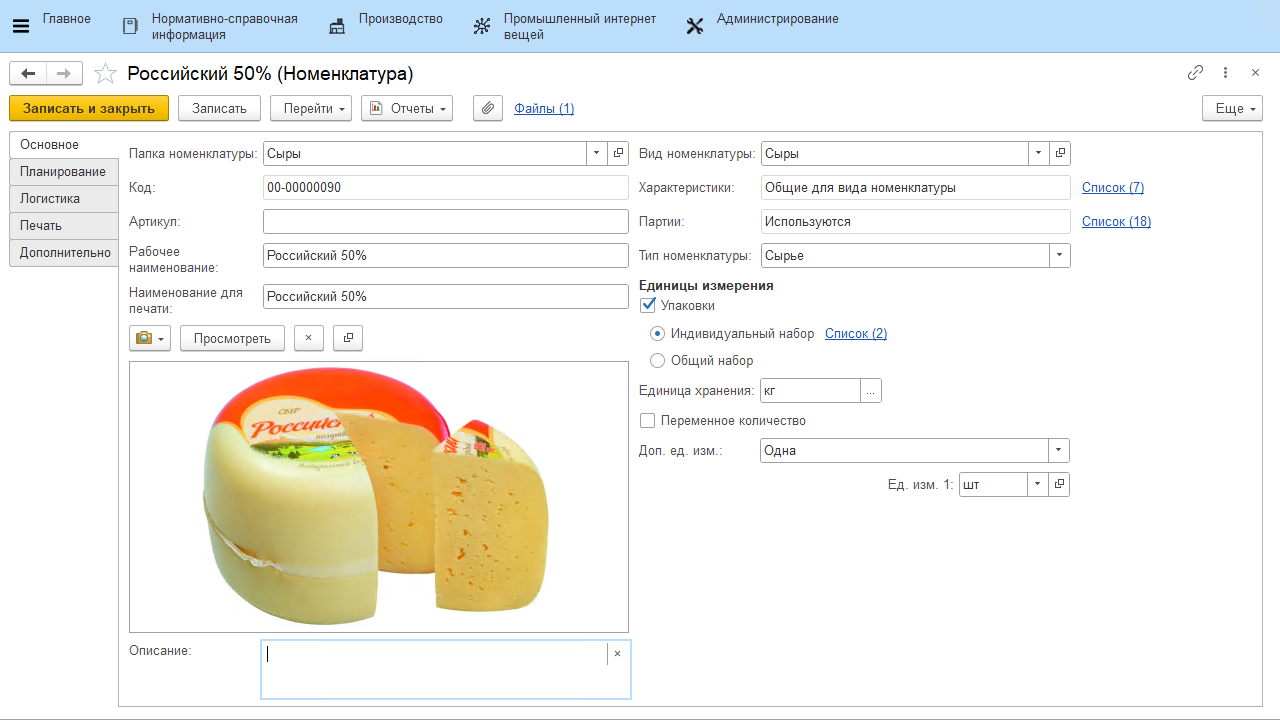Add form to favorites with star icon
This screenshot has height=720, width=1280.
105,73
